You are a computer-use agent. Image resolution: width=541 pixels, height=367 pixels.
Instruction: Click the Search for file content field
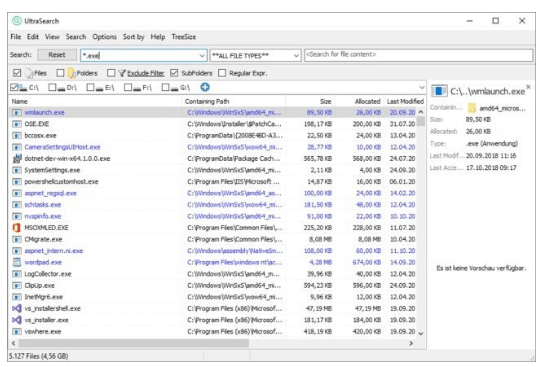tap(419, 55)
